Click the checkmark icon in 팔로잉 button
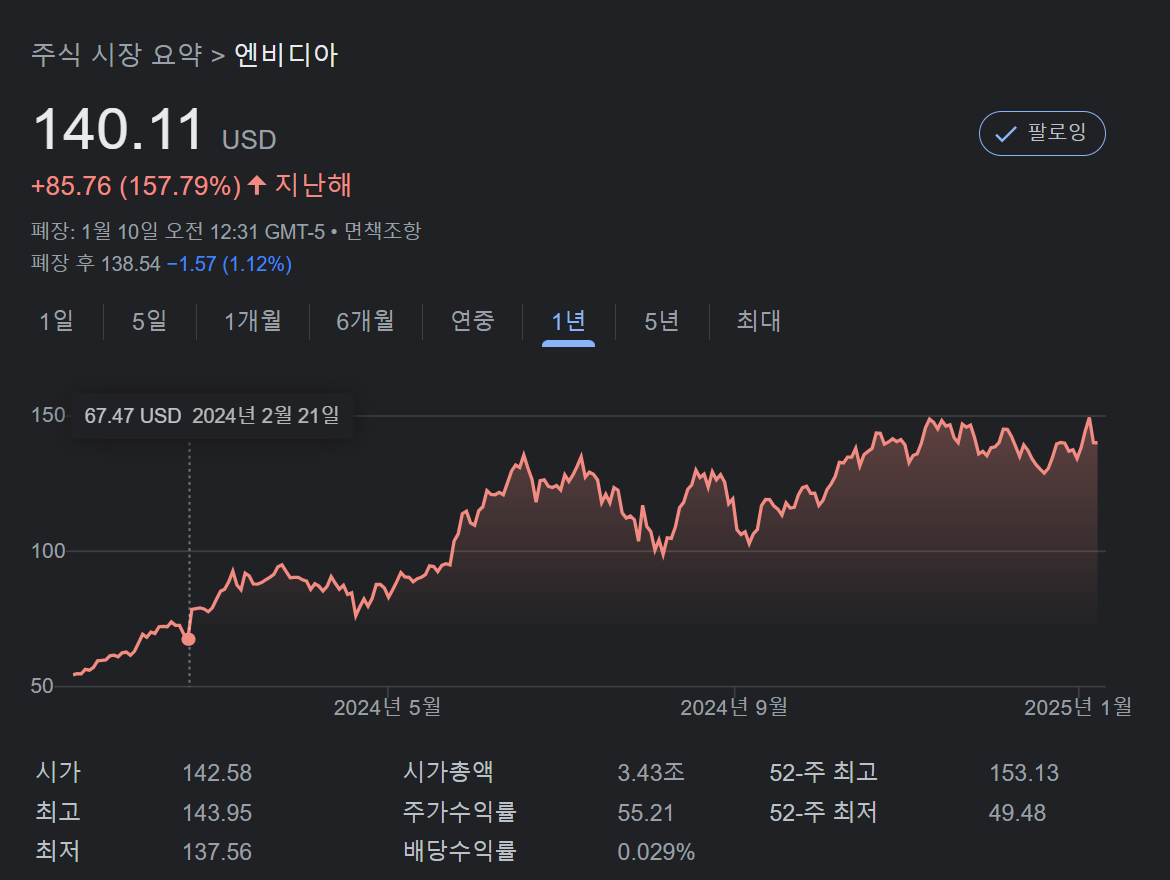Image resolution: width=1170 pixels, height=880 pixels. (1005, 134)
